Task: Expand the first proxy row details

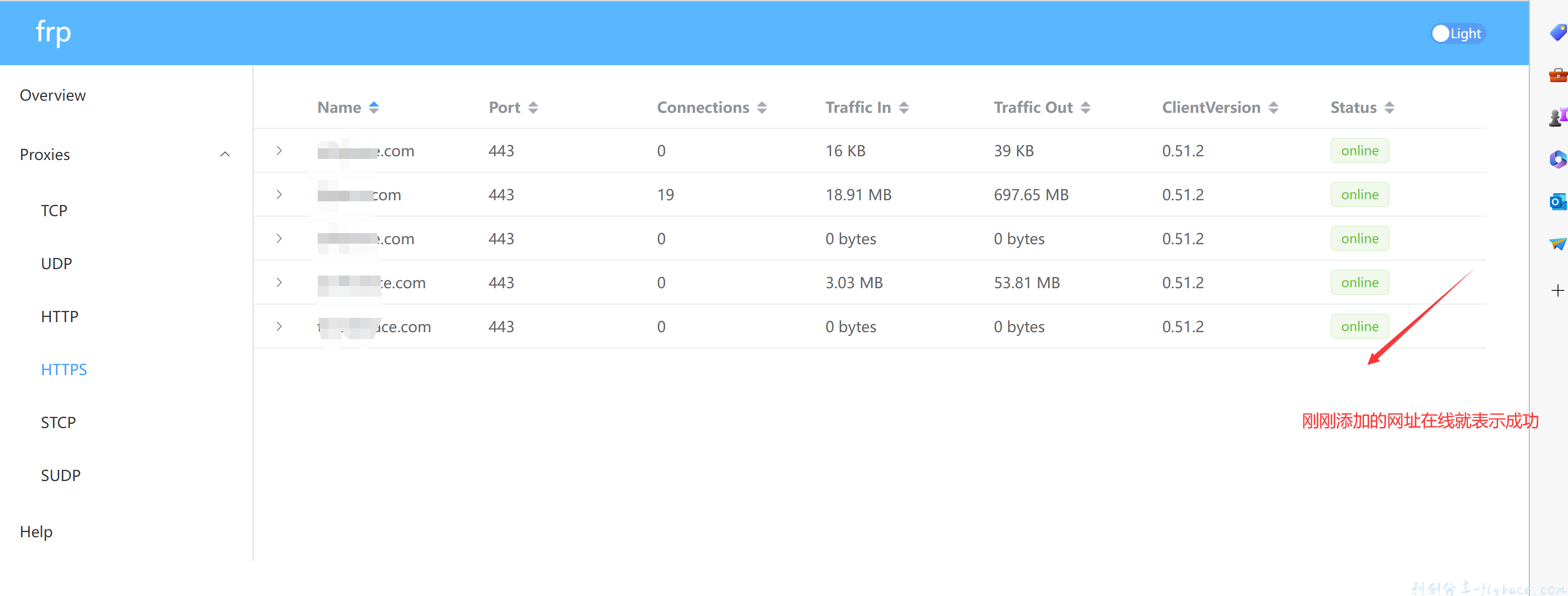Action: 279,150
